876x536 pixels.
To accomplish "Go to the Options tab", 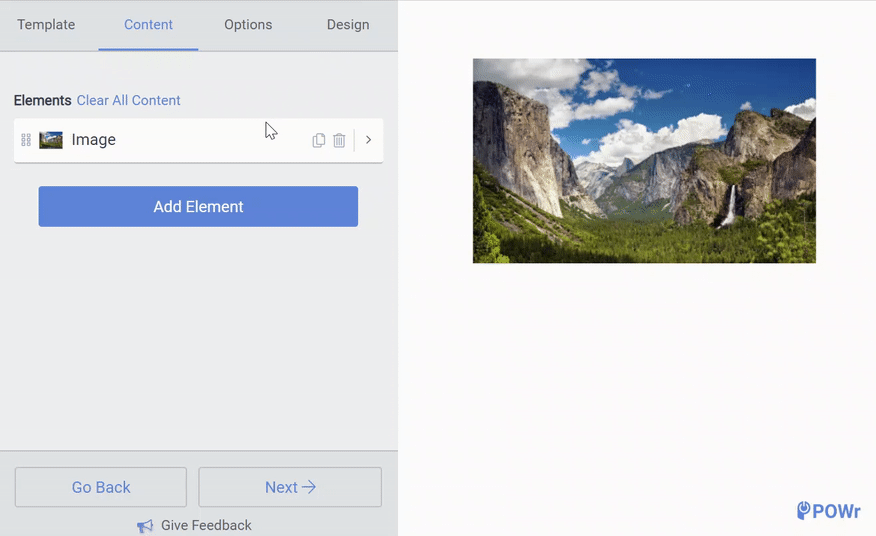I will tap(248, 25).
